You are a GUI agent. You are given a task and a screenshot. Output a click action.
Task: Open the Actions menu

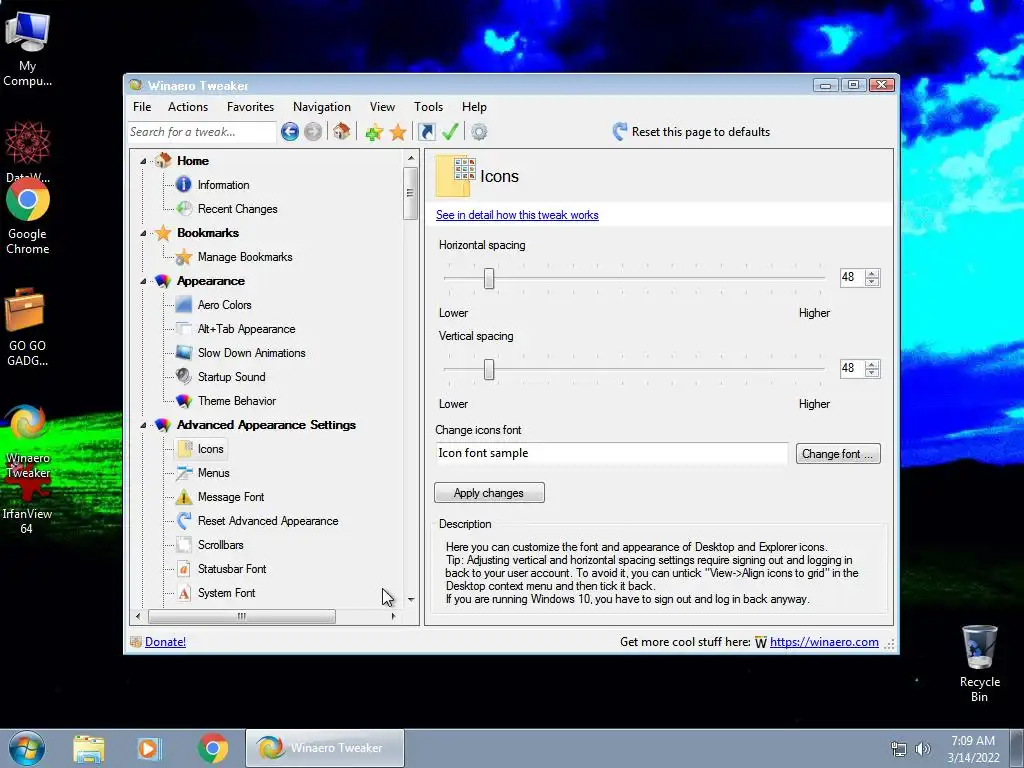188,106
